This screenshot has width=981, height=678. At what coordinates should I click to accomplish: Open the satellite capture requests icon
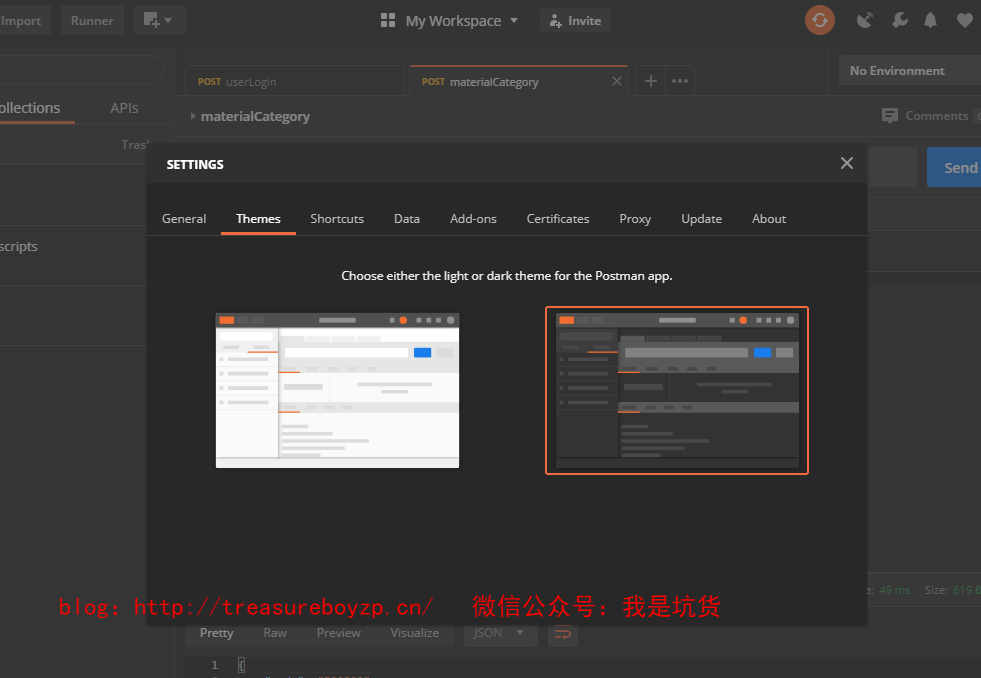coord(865,20)
